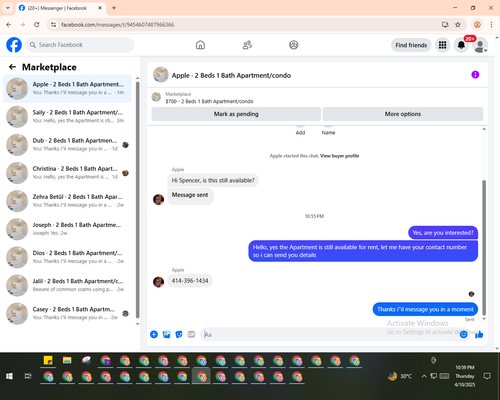Open the Saily chat in the list
This screenshot has height=400, width=500.
(x=67, y=117)
